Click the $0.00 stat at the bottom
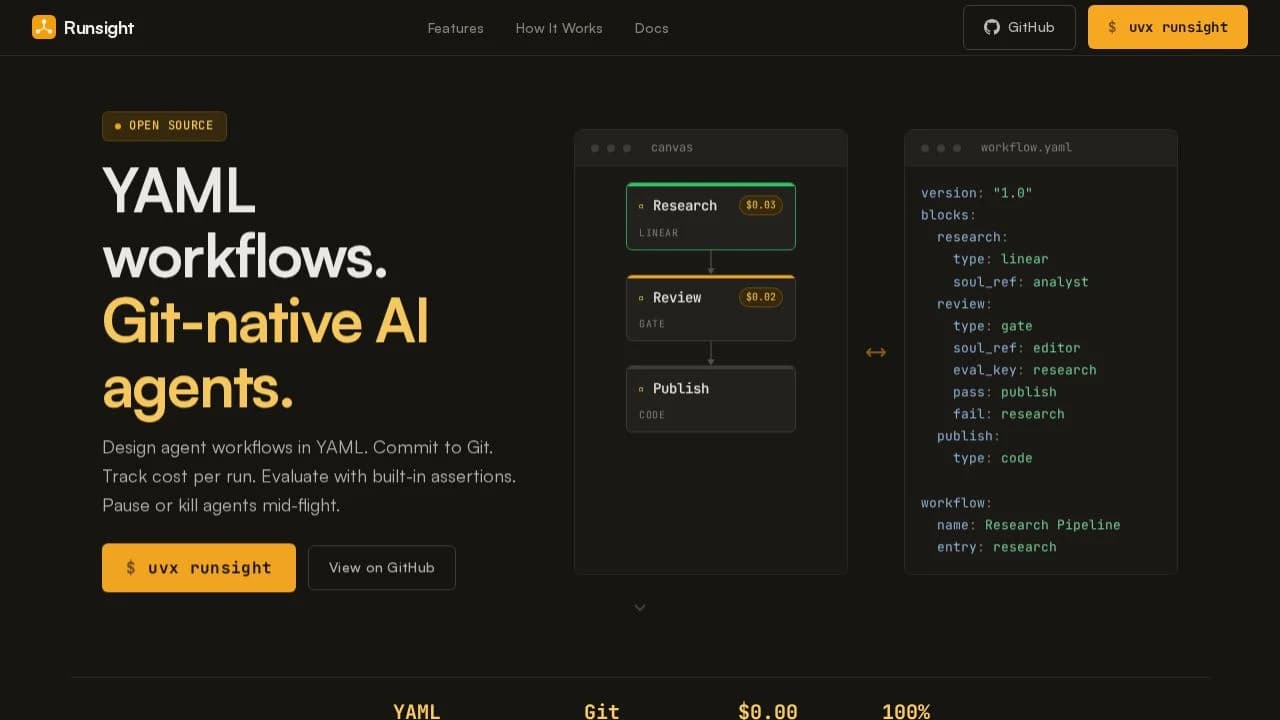The width and height of the screenshot is (1280, 720). point(768,711)
